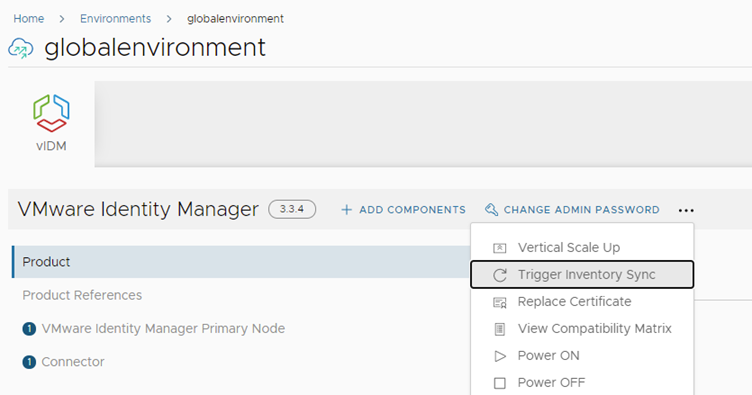The height and width of the screenshot is (395, 752).
Task: Open View Compatibility Matrix menu entry
Action: [582, 329]
